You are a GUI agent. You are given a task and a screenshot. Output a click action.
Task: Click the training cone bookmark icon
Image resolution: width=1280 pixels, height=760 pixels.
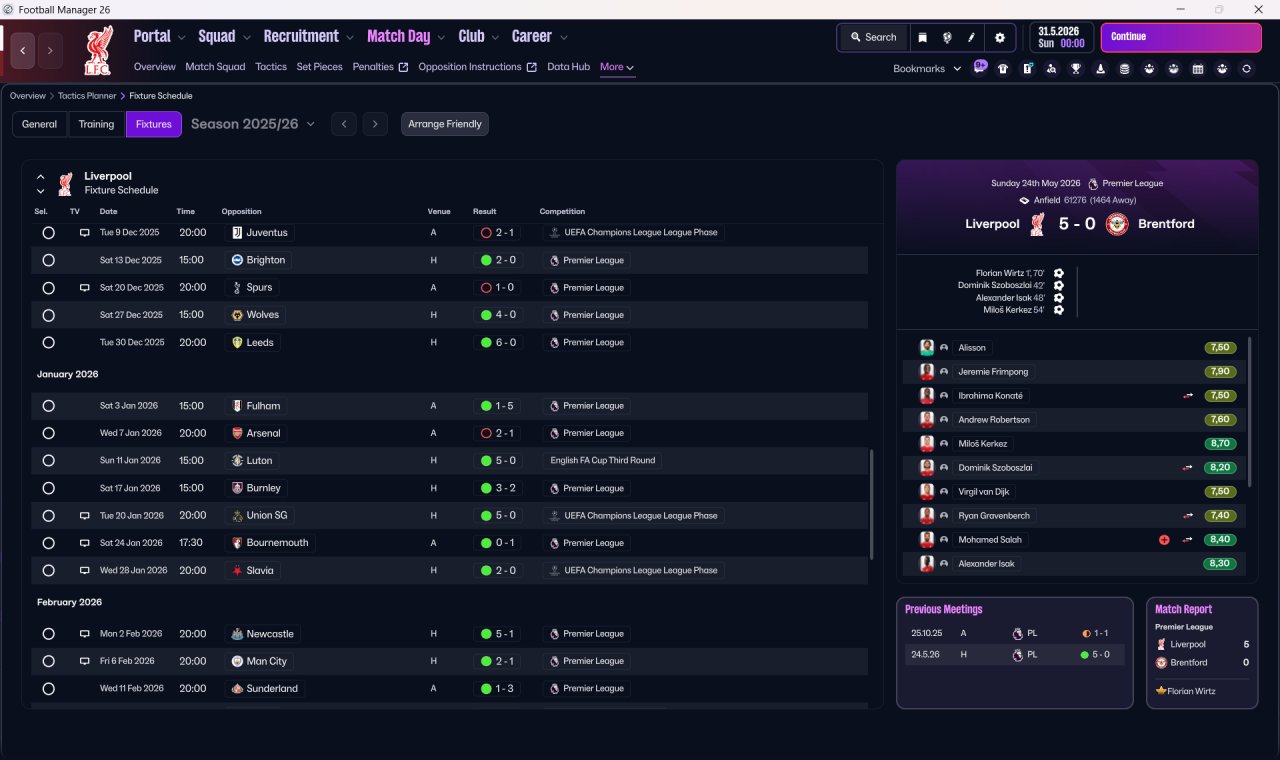[x=1101, y=69]
